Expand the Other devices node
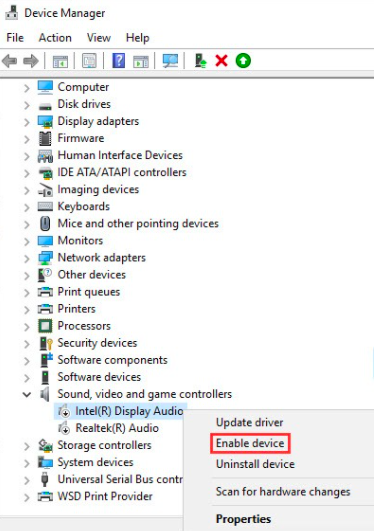 click(x=27, y=275)
